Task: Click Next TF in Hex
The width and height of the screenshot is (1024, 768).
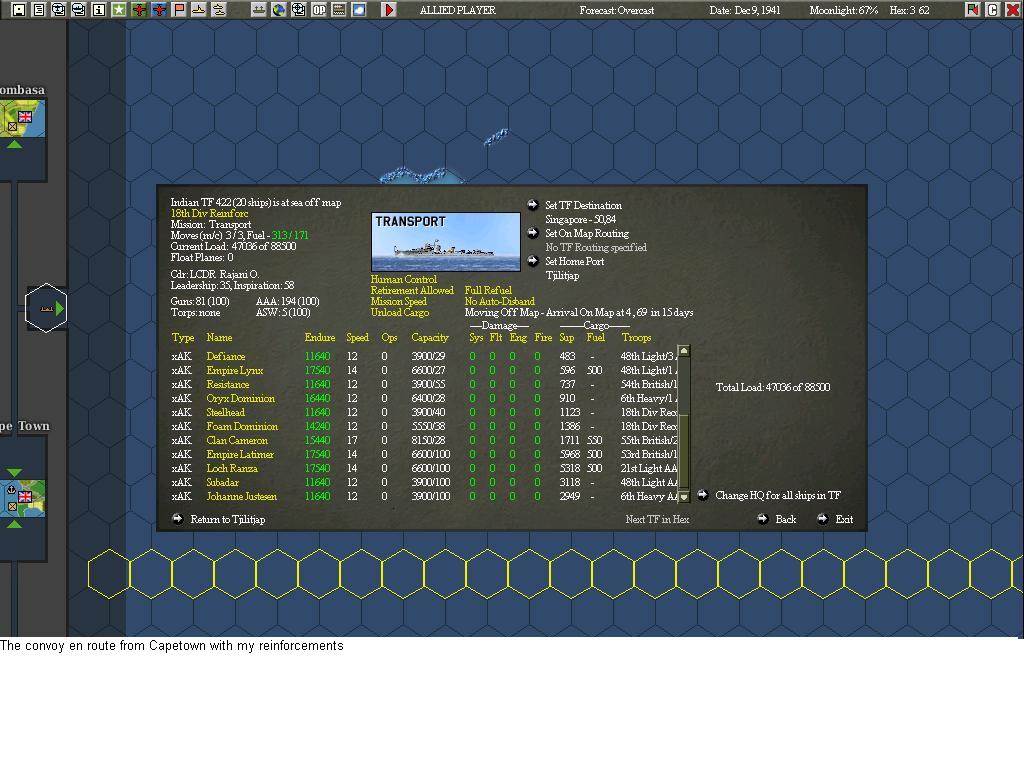Action: click(657, 519)
